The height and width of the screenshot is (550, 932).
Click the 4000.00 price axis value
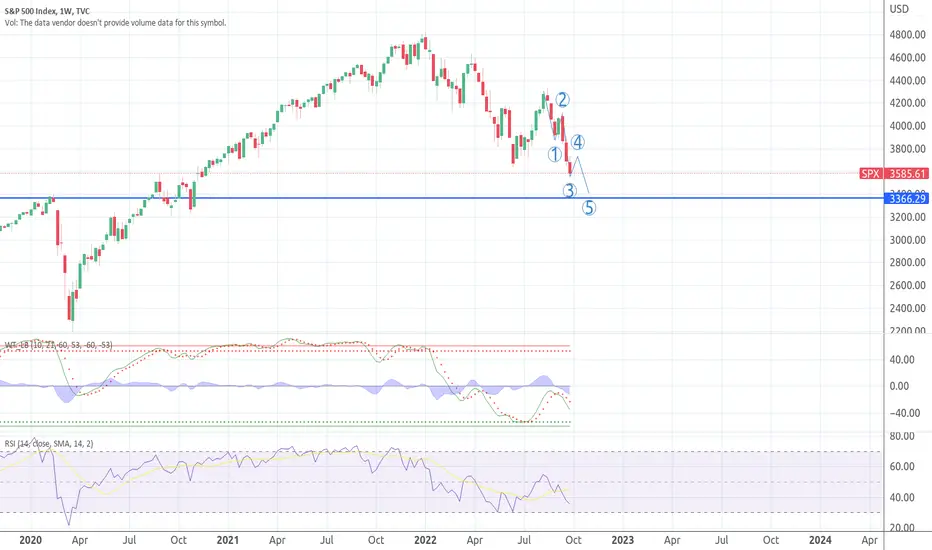click(x=907, y=126)
